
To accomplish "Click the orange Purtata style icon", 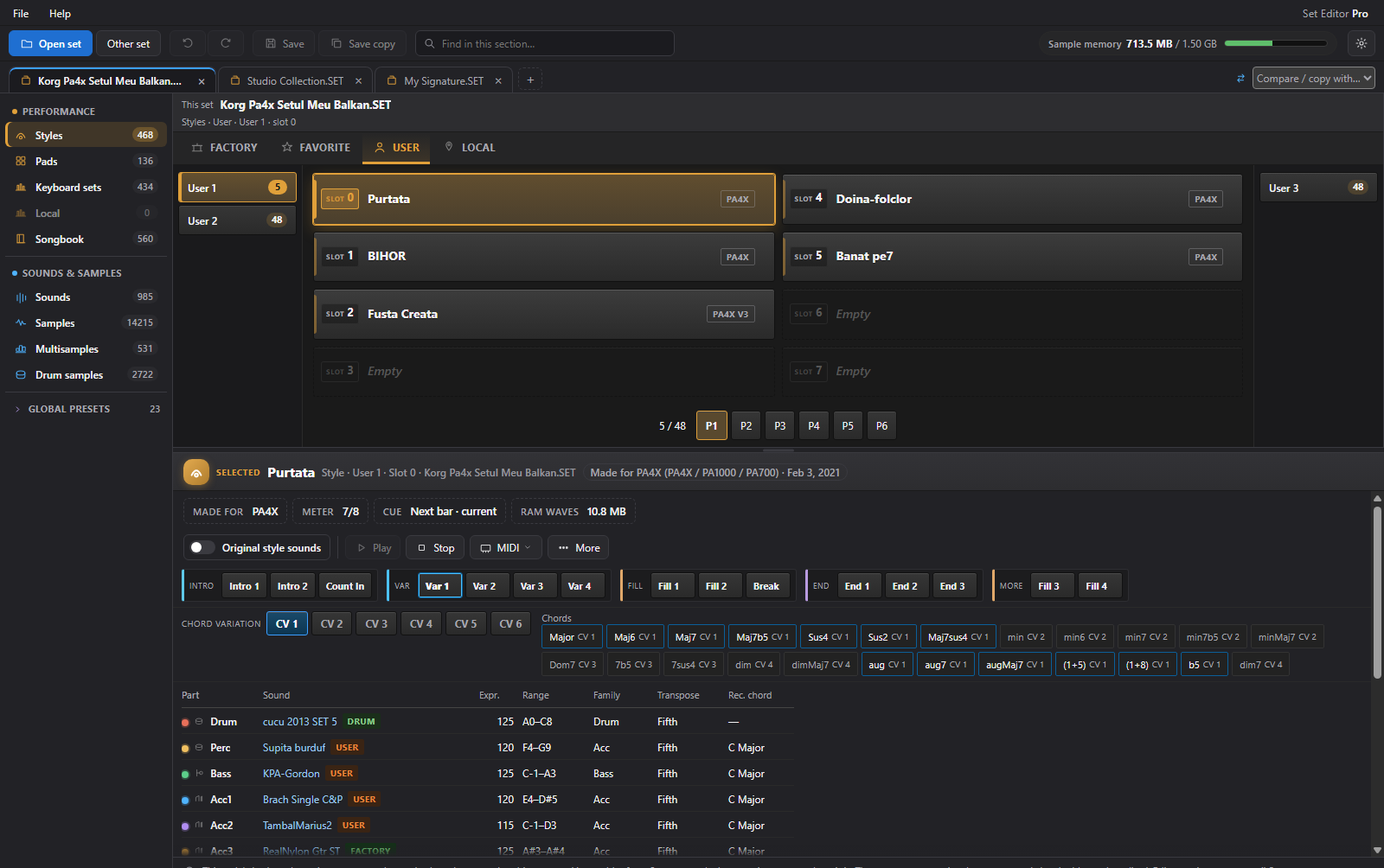I will coord(196,473).
